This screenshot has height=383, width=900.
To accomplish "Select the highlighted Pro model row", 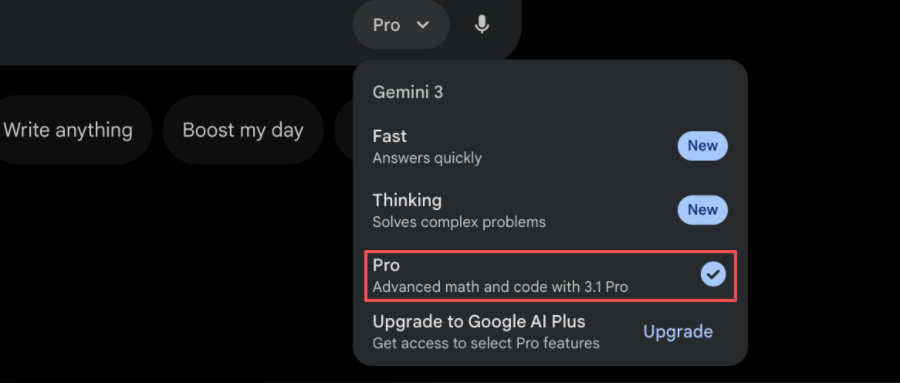I will coord(550,276).
